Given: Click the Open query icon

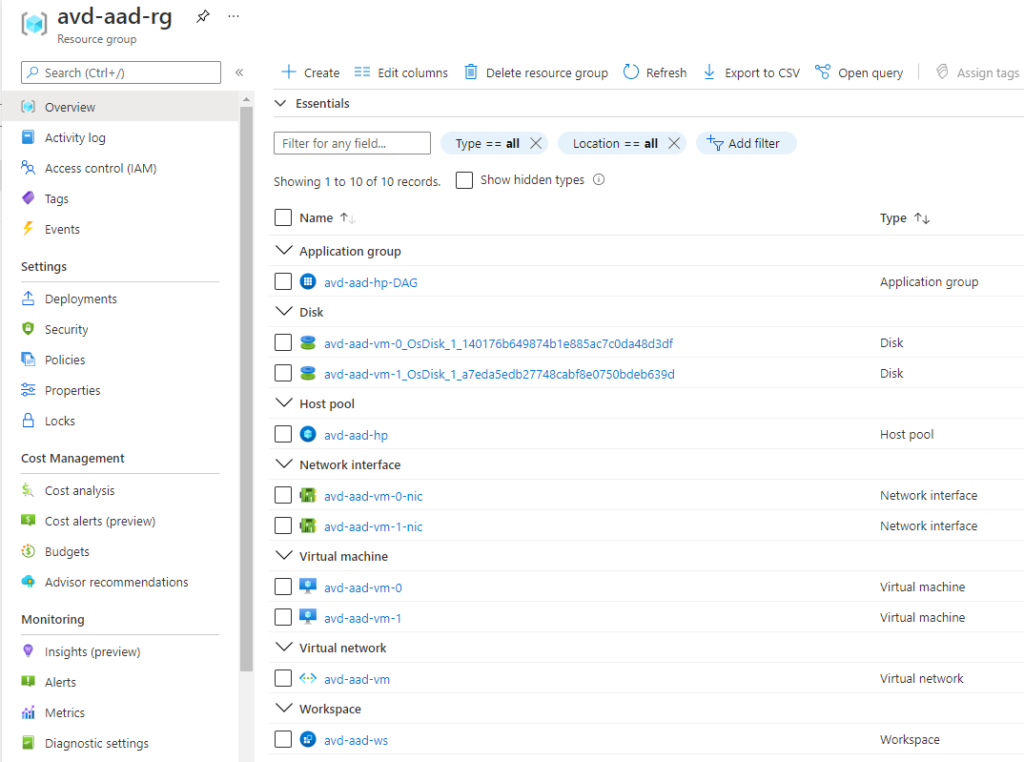Looking at the screenshot, I should tap(823, 72).
